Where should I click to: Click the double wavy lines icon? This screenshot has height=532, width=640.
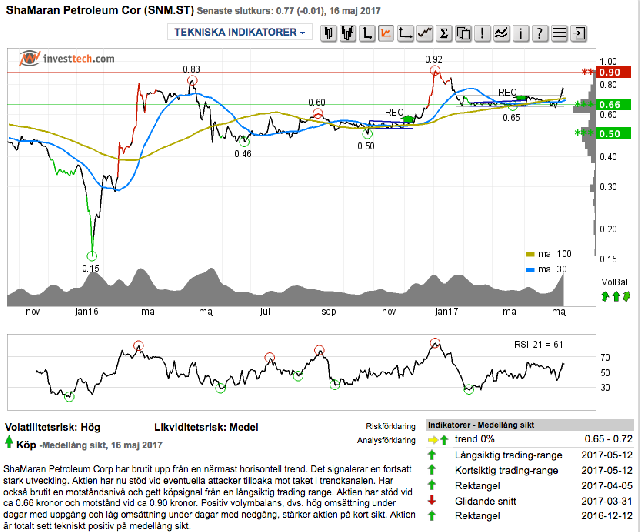tap(501, 33)
